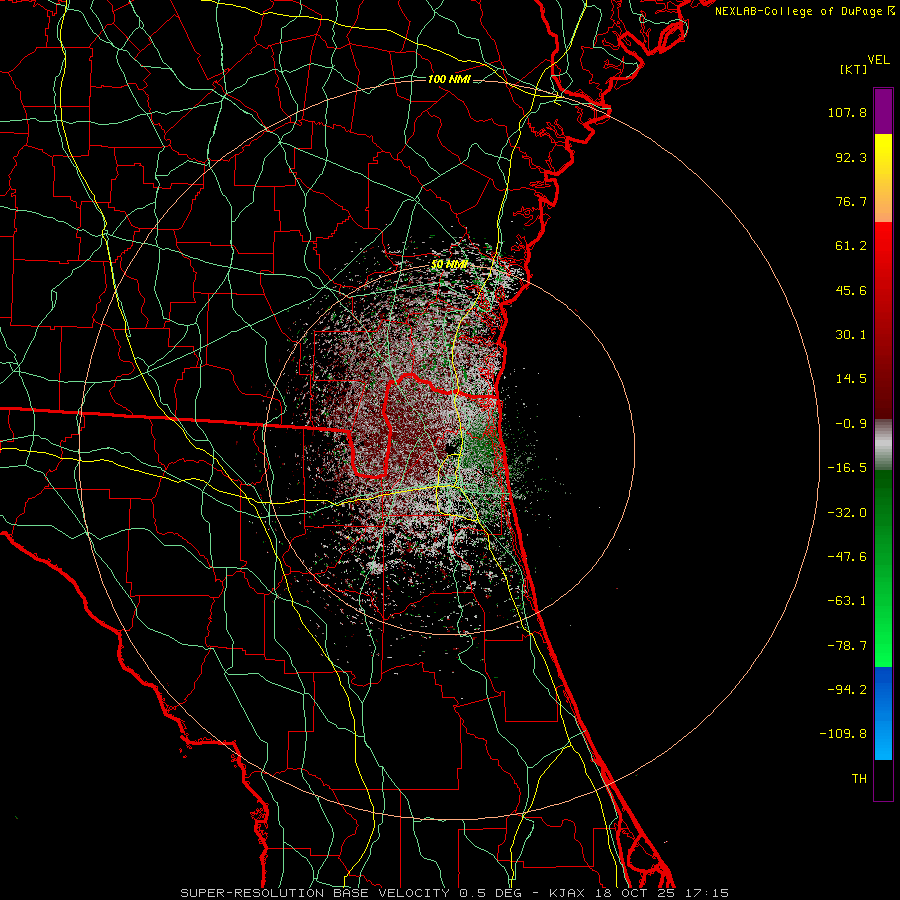Click the -63.1 scale value
The width and height of the screenshot is (900, 900).
[x=847, y=601]
